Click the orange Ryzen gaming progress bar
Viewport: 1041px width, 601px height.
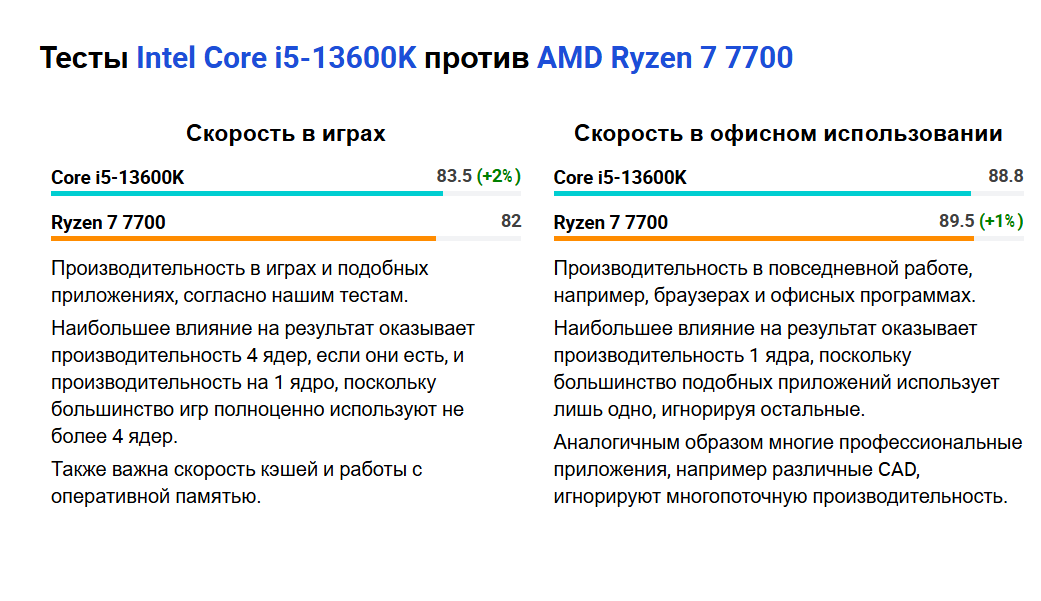pyautogui.click(x=243, y=238)
